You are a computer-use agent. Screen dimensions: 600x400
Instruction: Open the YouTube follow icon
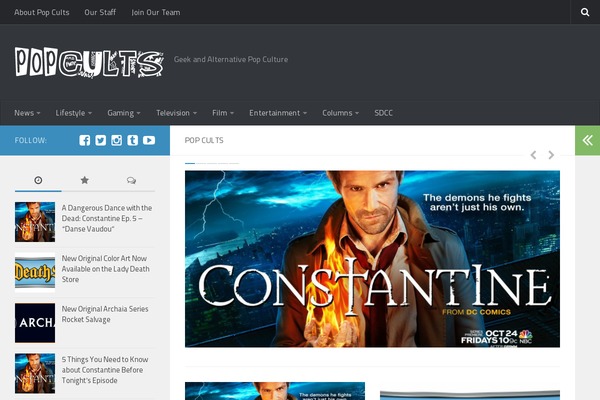click(149, 140)
